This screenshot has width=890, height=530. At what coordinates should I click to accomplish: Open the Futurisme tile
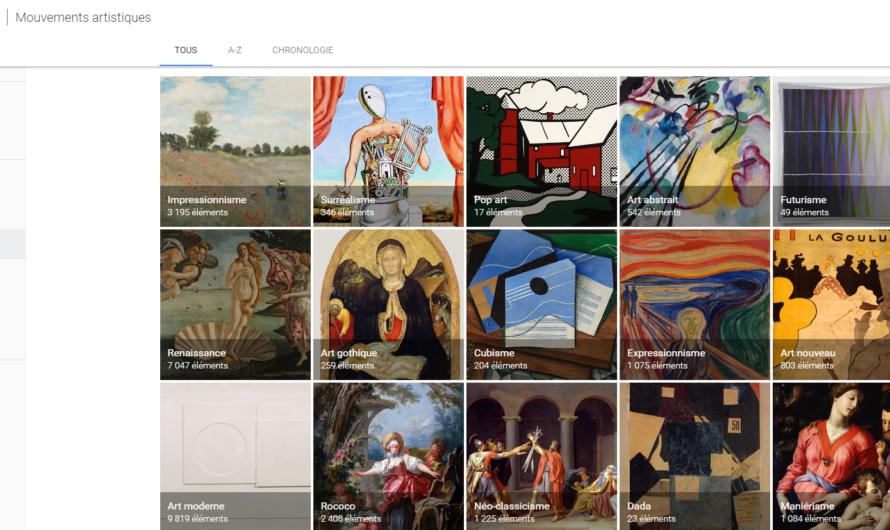coord(832,152)
